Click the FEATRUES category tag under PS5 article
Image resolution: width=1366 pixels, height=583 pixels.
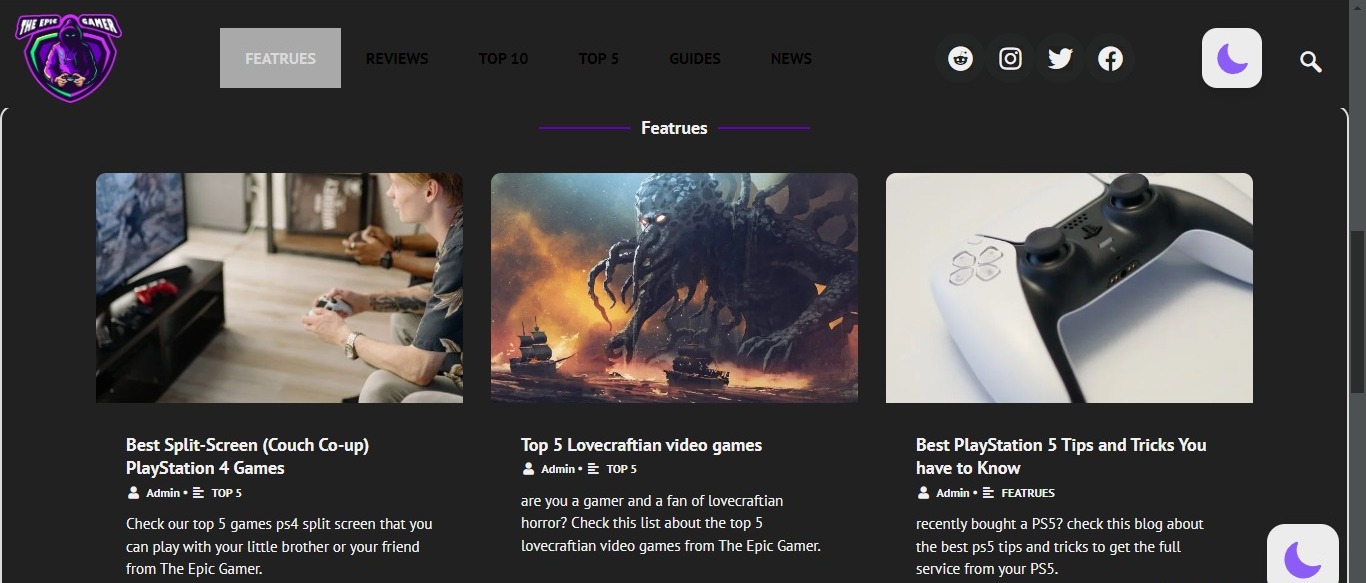point(1028,493)
